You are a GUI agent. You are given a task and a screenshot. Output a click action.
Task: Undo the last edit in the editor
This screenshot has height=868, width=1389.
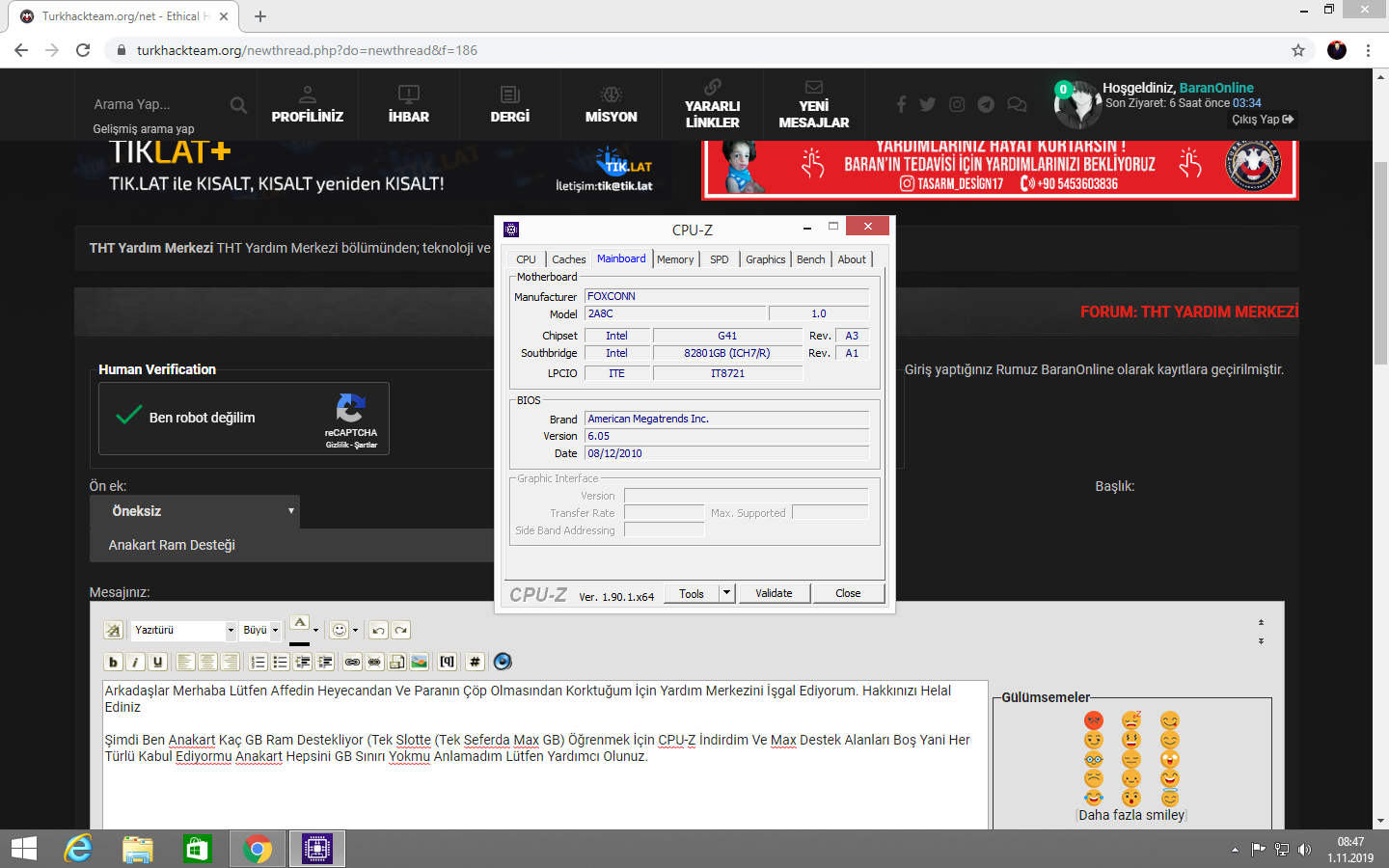pos(378,631)
